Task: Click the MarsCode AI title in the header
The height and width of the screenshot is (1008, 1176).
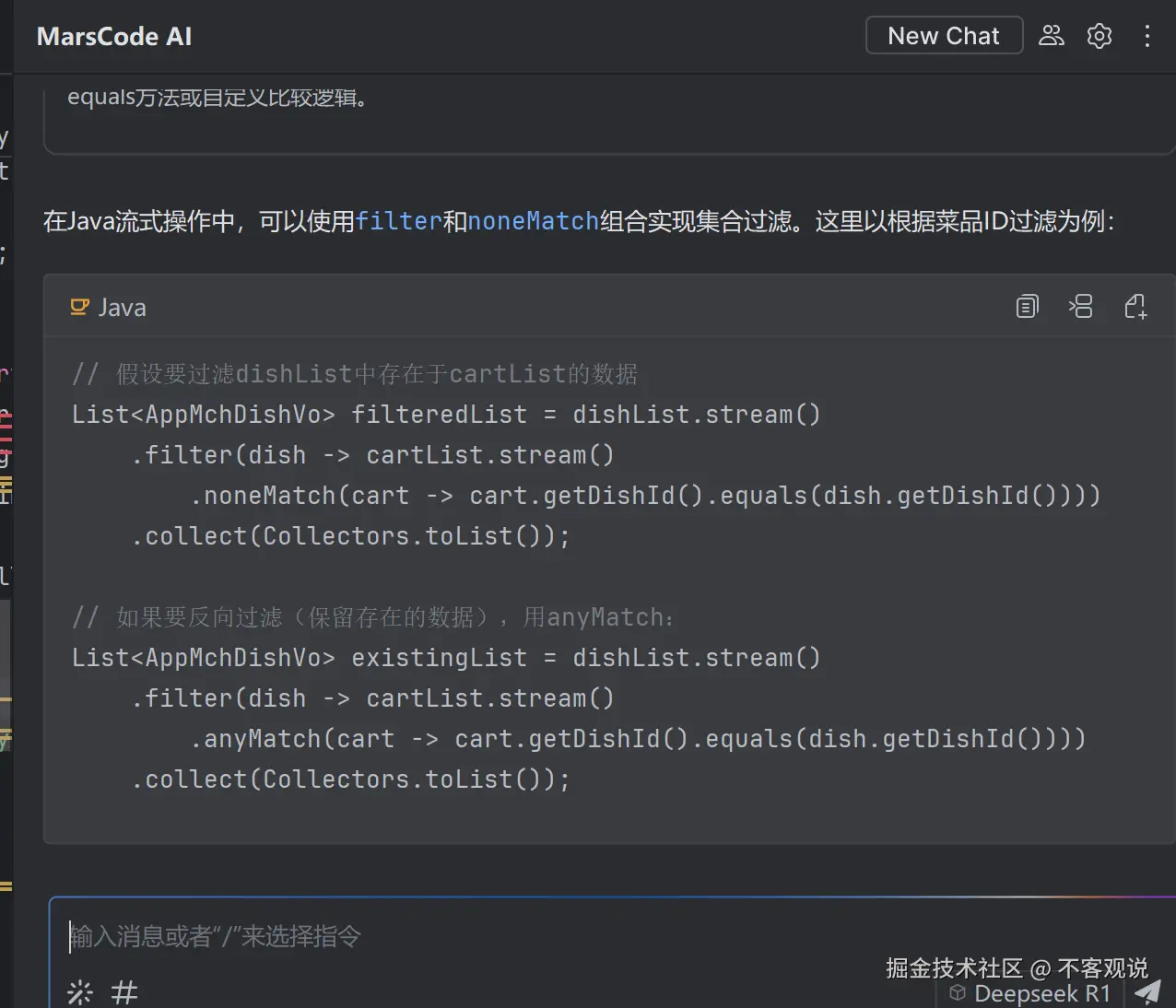Action: [113, 37]
